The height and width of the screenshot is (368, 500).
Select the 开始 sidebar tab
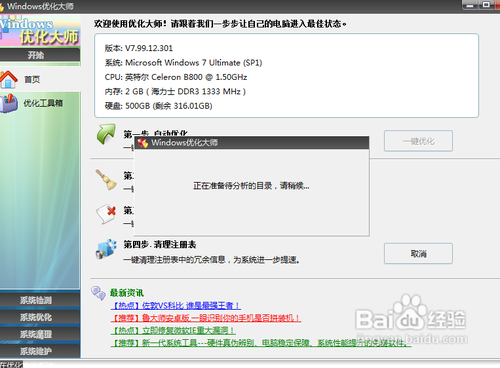[40, 55]
